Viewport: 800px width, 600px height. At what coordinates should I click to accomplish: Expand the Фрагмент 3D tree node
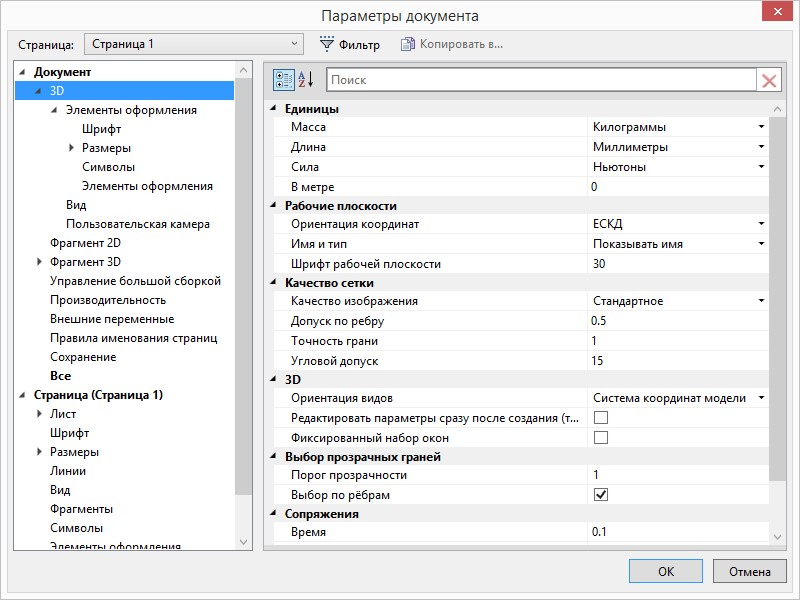[39, 262]
